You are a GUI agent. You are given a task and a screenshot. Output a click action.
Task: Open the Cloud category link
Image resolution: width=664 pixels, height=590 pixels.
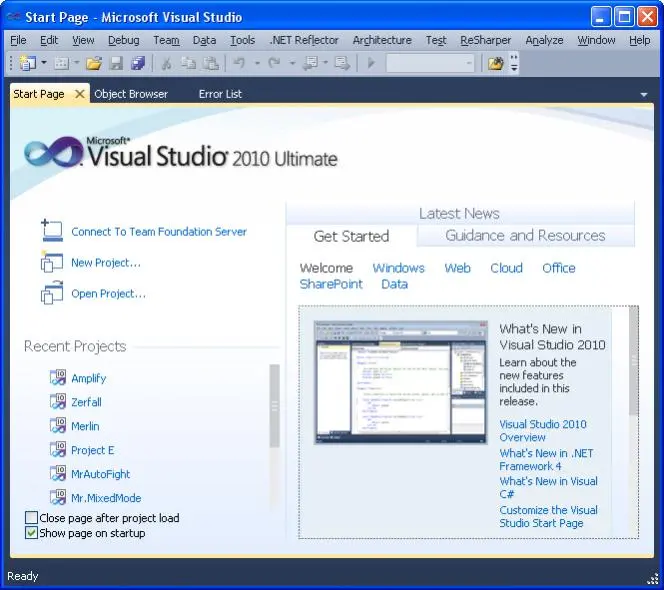[506, 268]
